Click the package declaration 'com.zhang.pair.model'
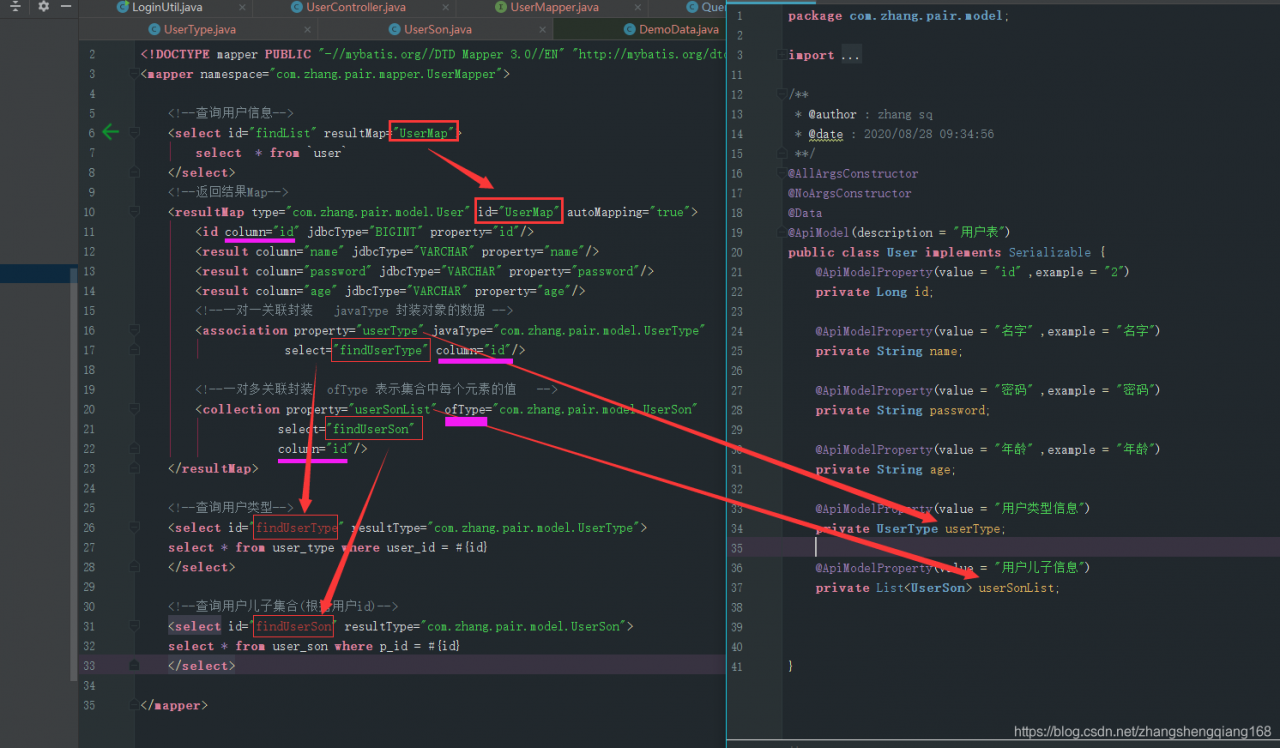This screenshot has height=748, width=1280. coord(927,16)
